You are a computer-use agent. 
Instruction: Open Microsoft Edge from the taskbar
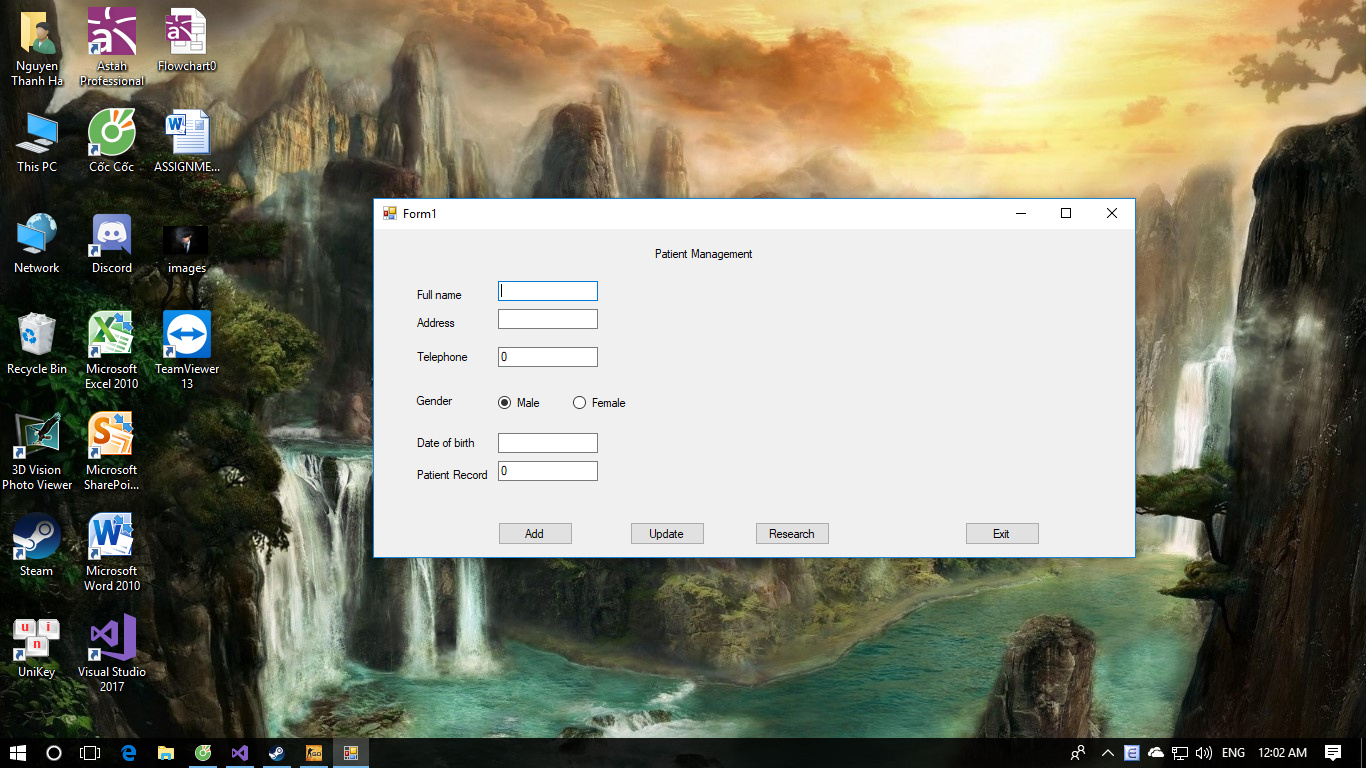click(128, 753)
